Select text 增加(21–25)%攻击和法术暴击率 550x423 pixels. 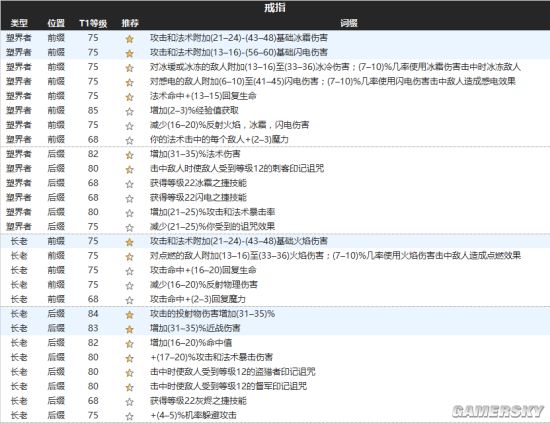coord(213,212)
